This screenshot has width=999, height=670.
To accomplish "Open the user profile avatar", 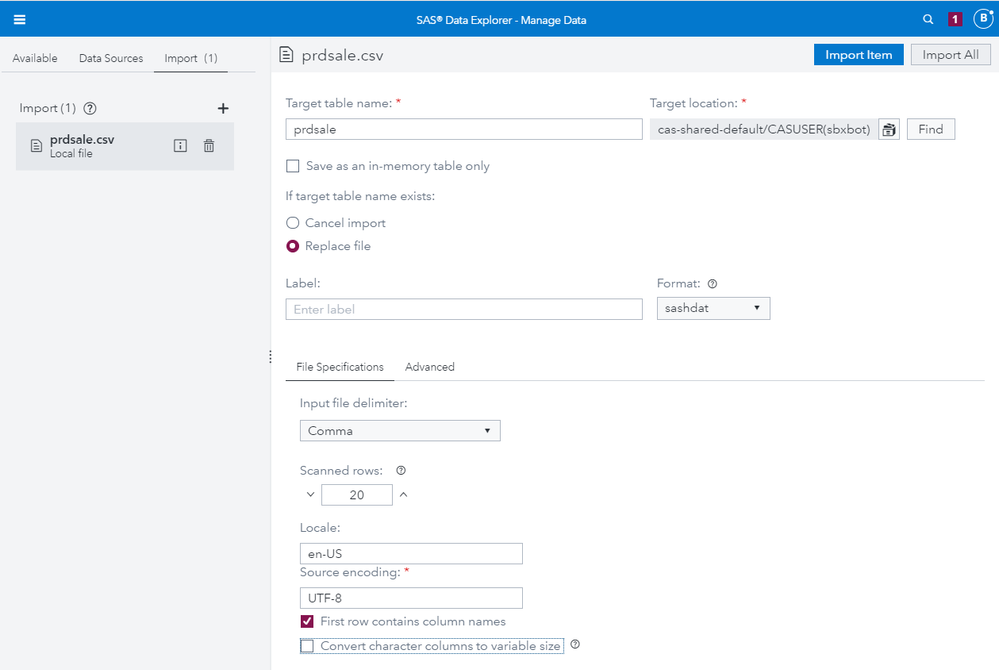I will click(x=983, y=19).
